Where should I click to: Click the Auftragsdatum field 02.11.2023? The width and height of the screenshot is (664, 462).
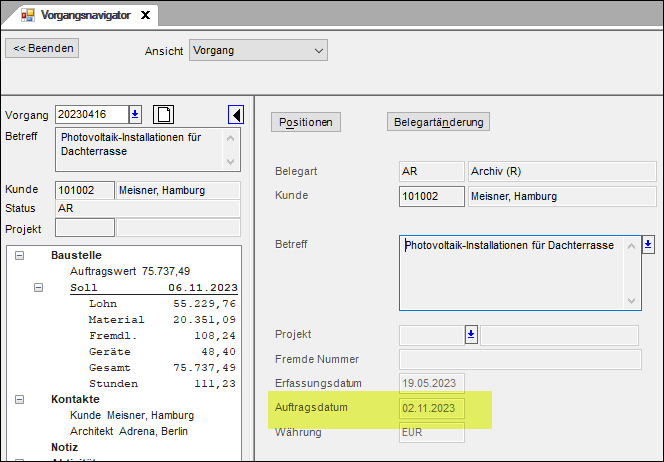click(431, 408)
